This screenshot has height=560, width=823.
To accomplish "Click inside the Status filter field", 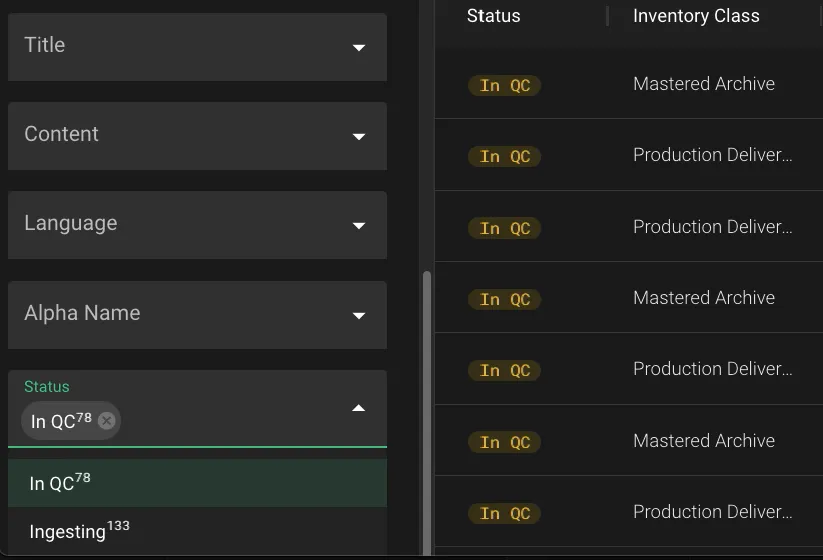I will point(230,420).
